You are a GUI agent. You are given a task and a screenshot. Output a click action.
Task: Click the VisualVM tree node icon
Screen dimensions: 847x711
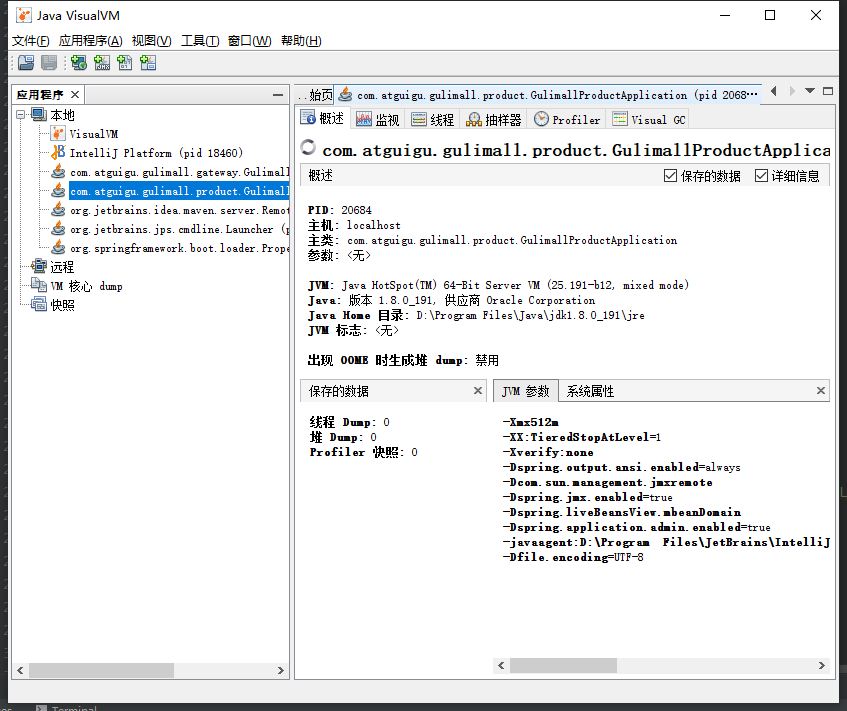(58, 133)
